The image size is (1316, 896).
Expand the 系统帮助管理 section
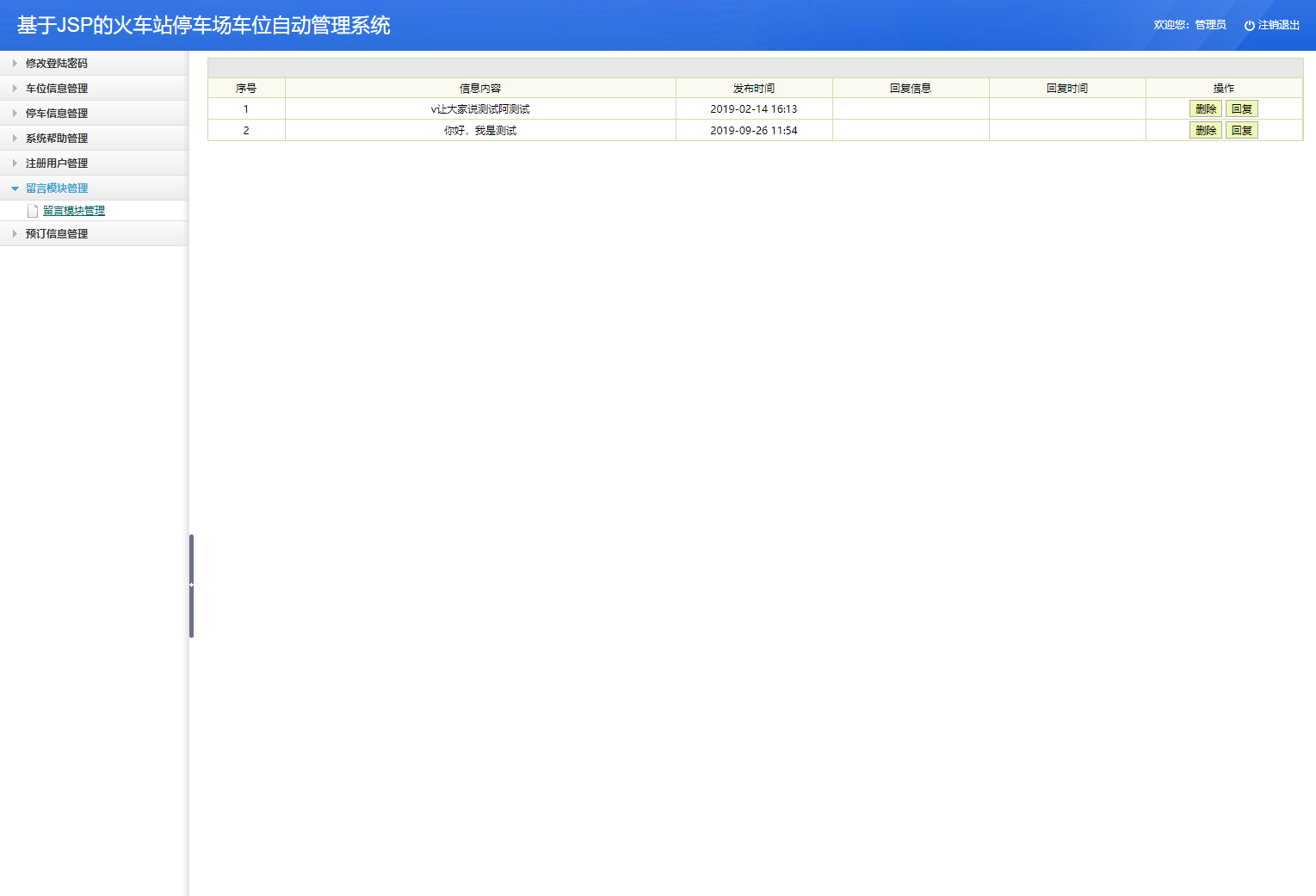pos(57,138)
